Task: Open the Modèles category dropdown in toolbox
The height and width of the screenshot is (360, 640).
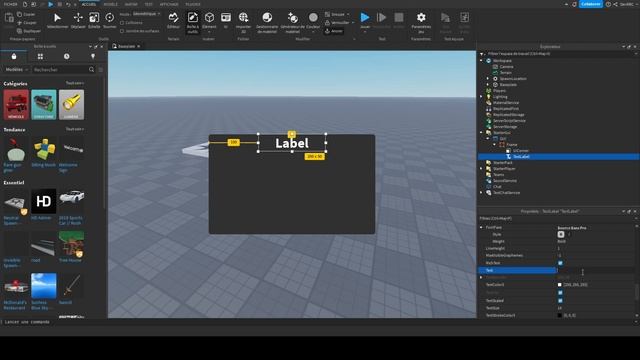Action: (x=16, y=70)
